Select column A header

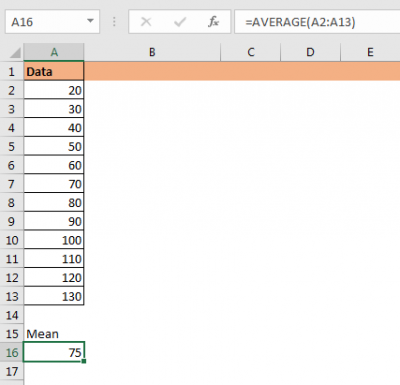(x=54, y=52)
